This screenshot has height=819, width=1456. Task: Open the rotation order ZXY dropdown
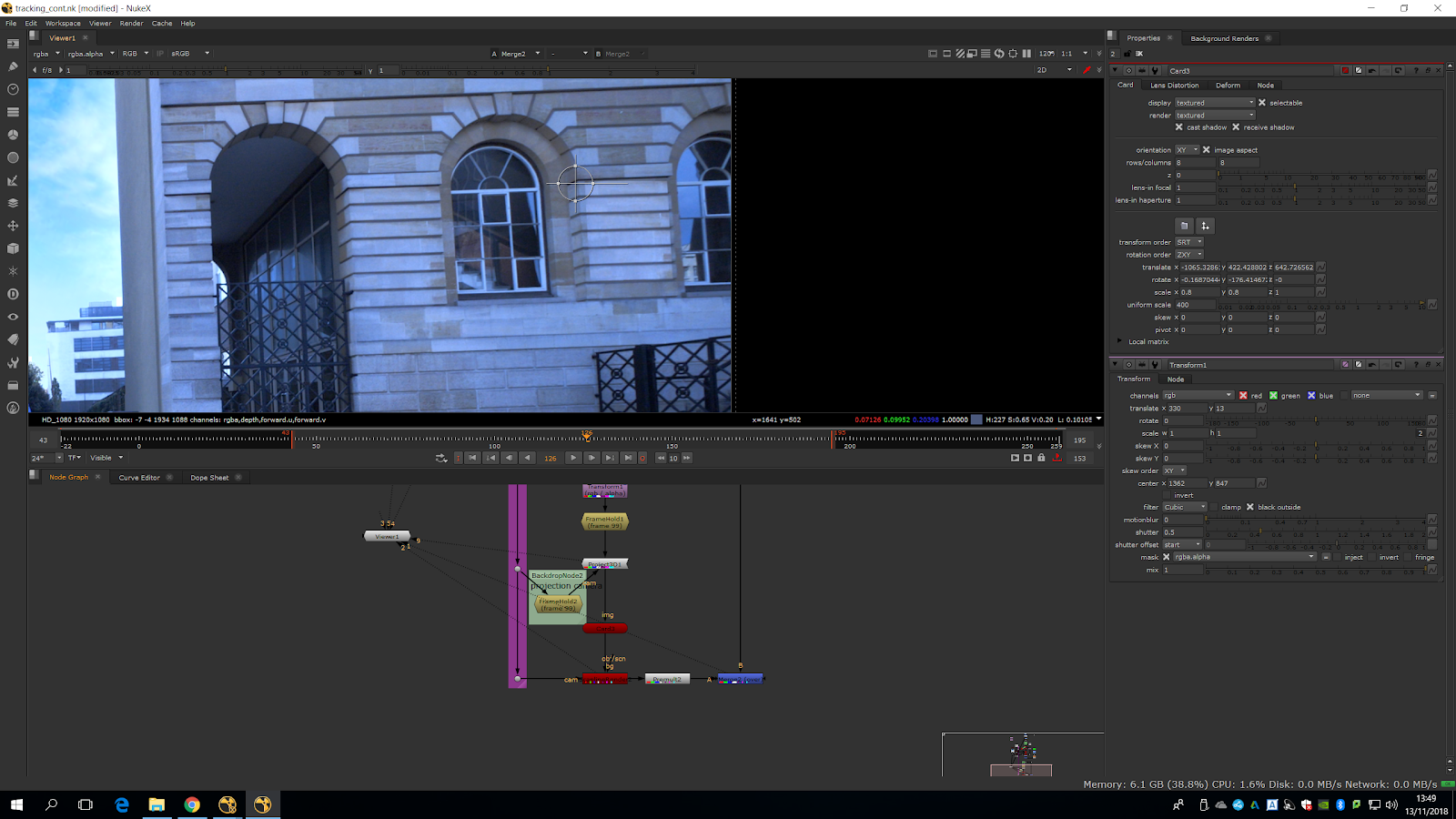pos(1188,255)
